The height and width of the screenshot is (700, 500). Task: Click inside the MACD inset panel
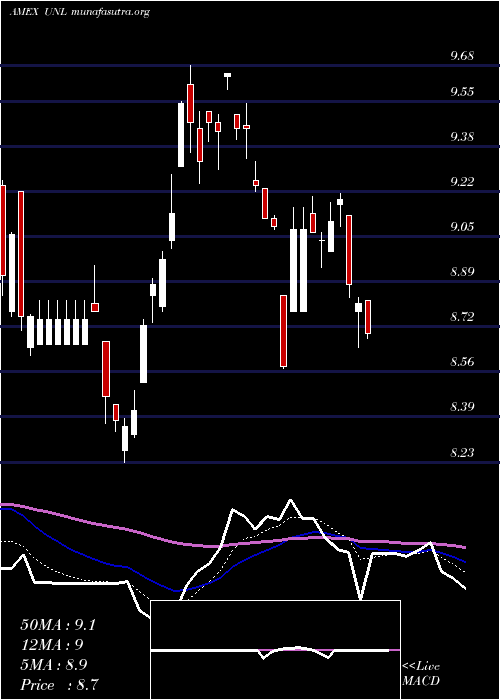point(275,650)
